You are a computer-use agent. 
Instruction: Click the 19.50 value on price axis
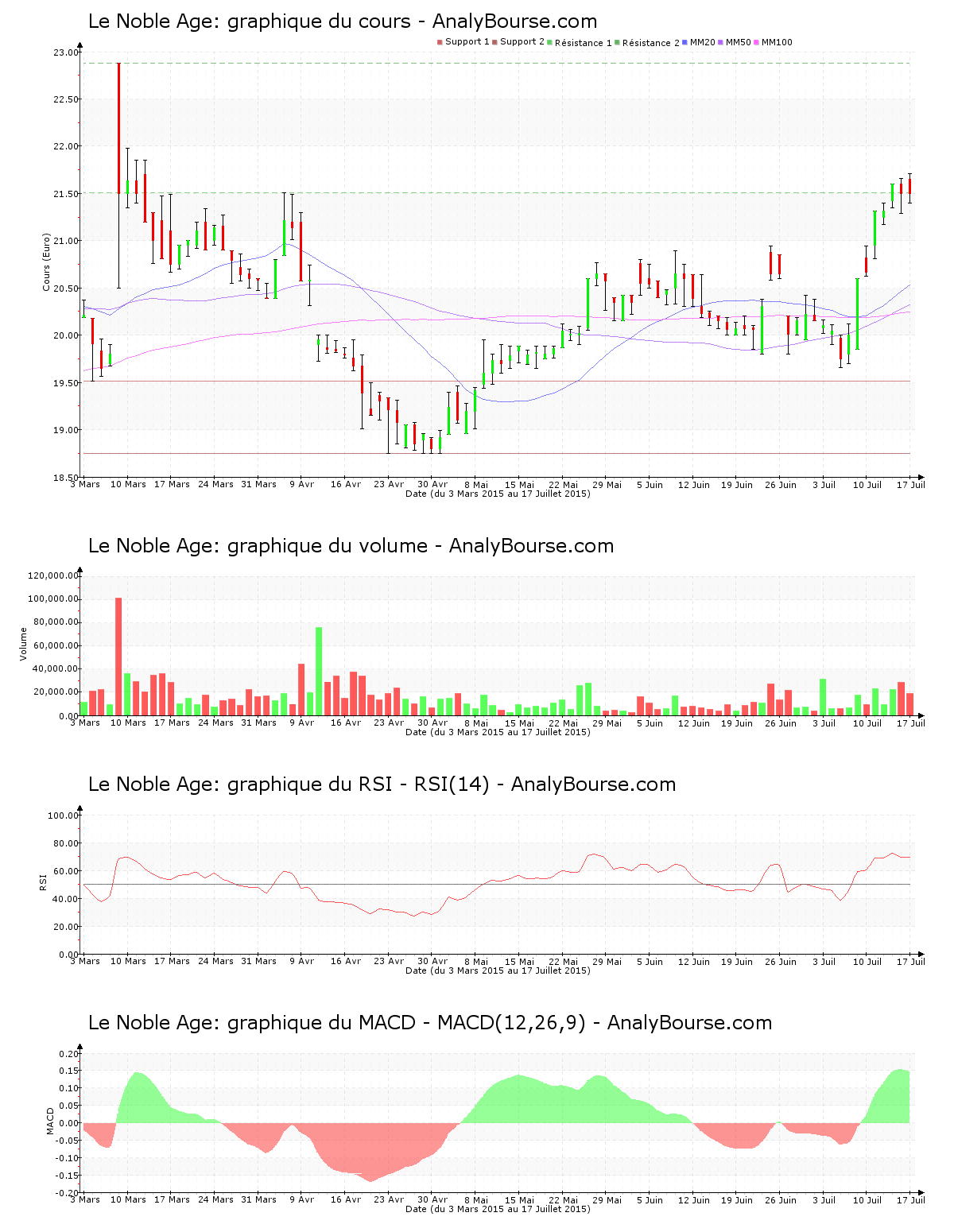(x=66, y=383)
